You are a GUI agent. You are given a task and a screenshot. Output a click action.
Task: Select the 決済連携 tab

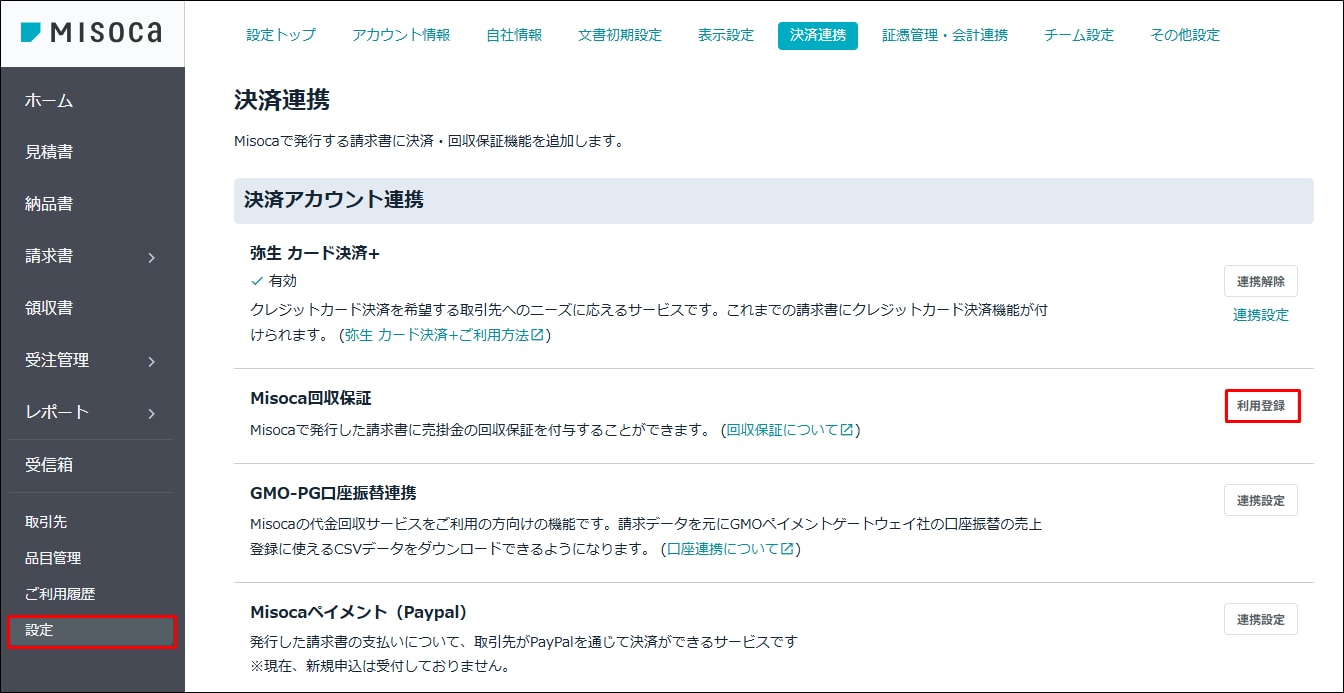click(818, 35)
